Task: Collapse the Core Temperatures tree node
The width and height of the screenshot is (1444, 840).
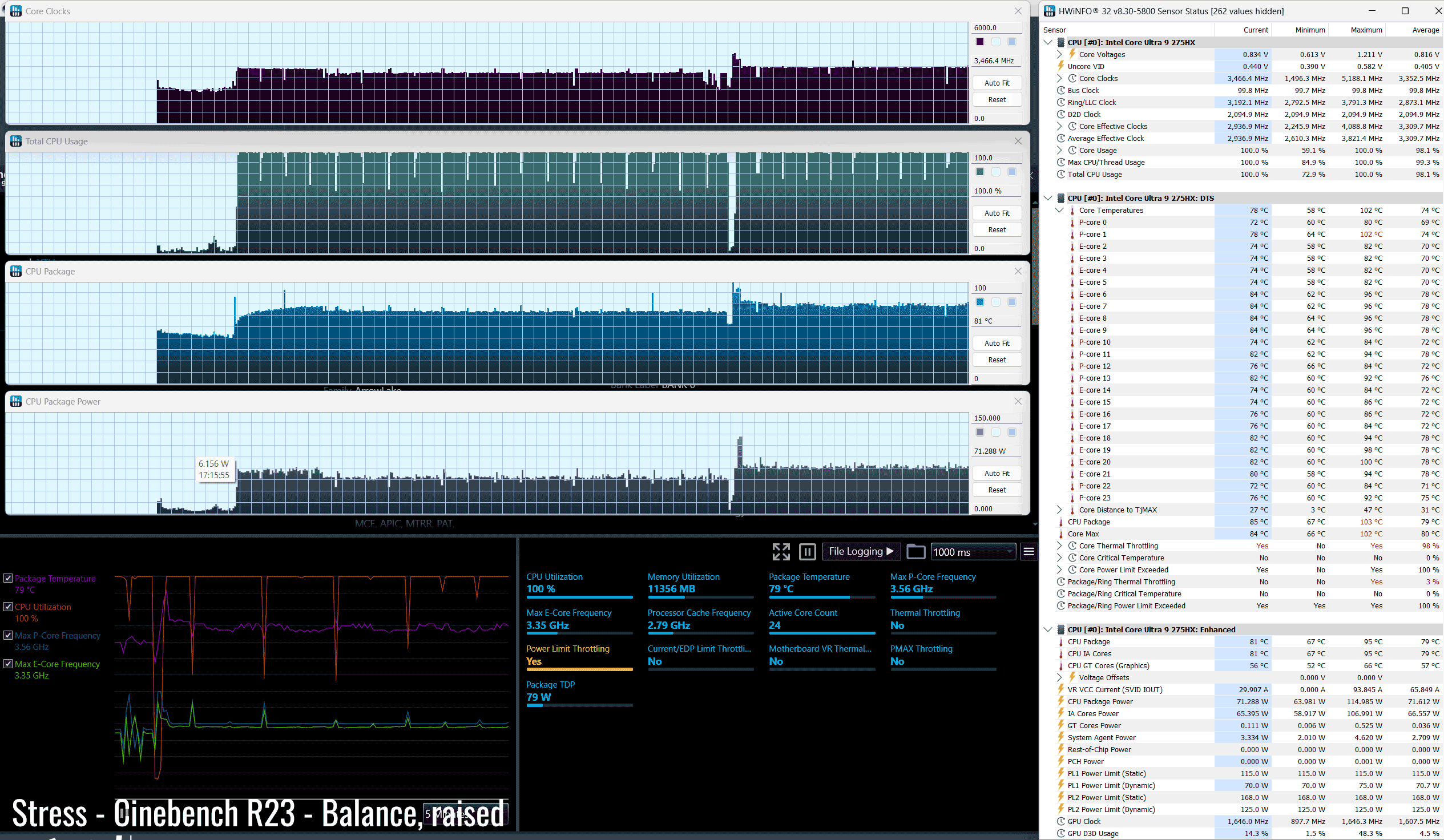Action: [x=1059, y=211]
